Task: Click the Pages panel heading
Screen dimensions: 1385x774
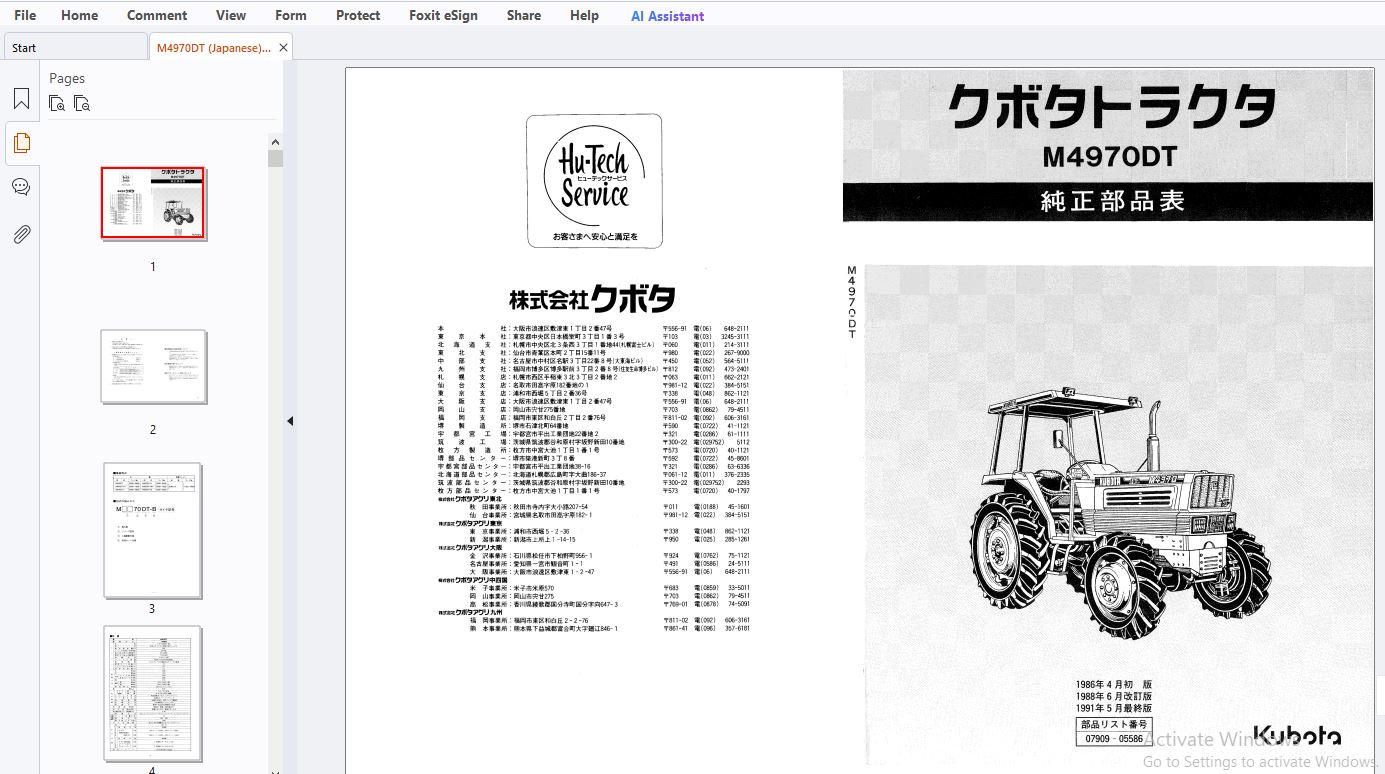Action: pyautogui.click(x=67, y=78)
